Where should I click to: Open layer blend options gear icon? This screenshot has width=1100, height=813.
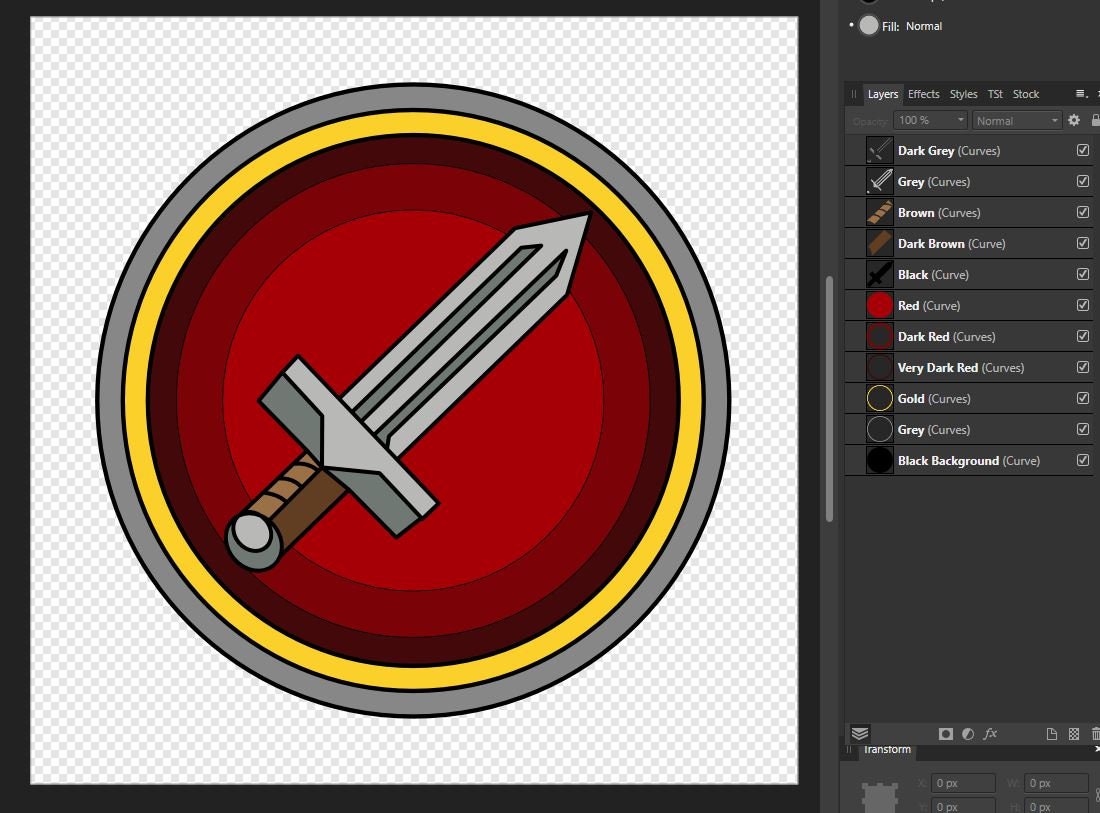click(1074, 119)
